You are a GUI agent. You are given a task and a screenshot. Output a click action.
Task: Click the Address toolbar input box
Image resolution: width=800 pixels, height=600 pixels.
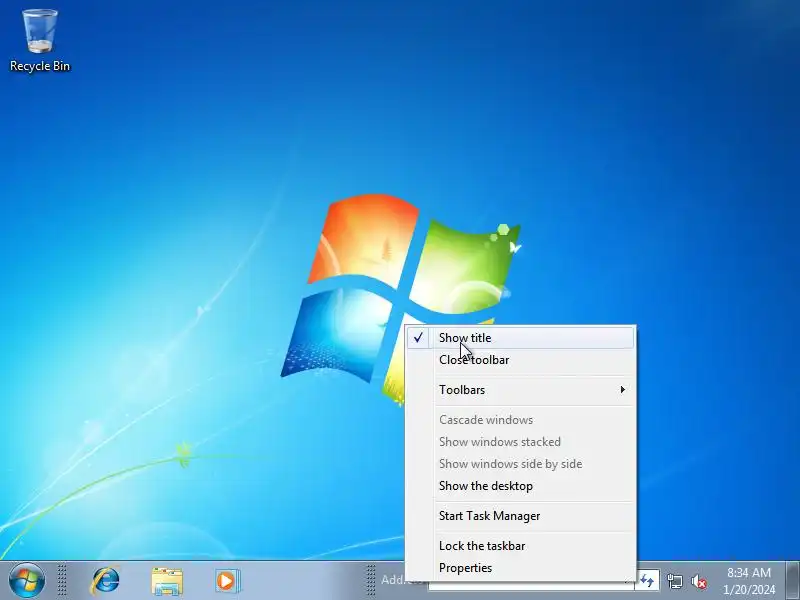pos(532,585)
